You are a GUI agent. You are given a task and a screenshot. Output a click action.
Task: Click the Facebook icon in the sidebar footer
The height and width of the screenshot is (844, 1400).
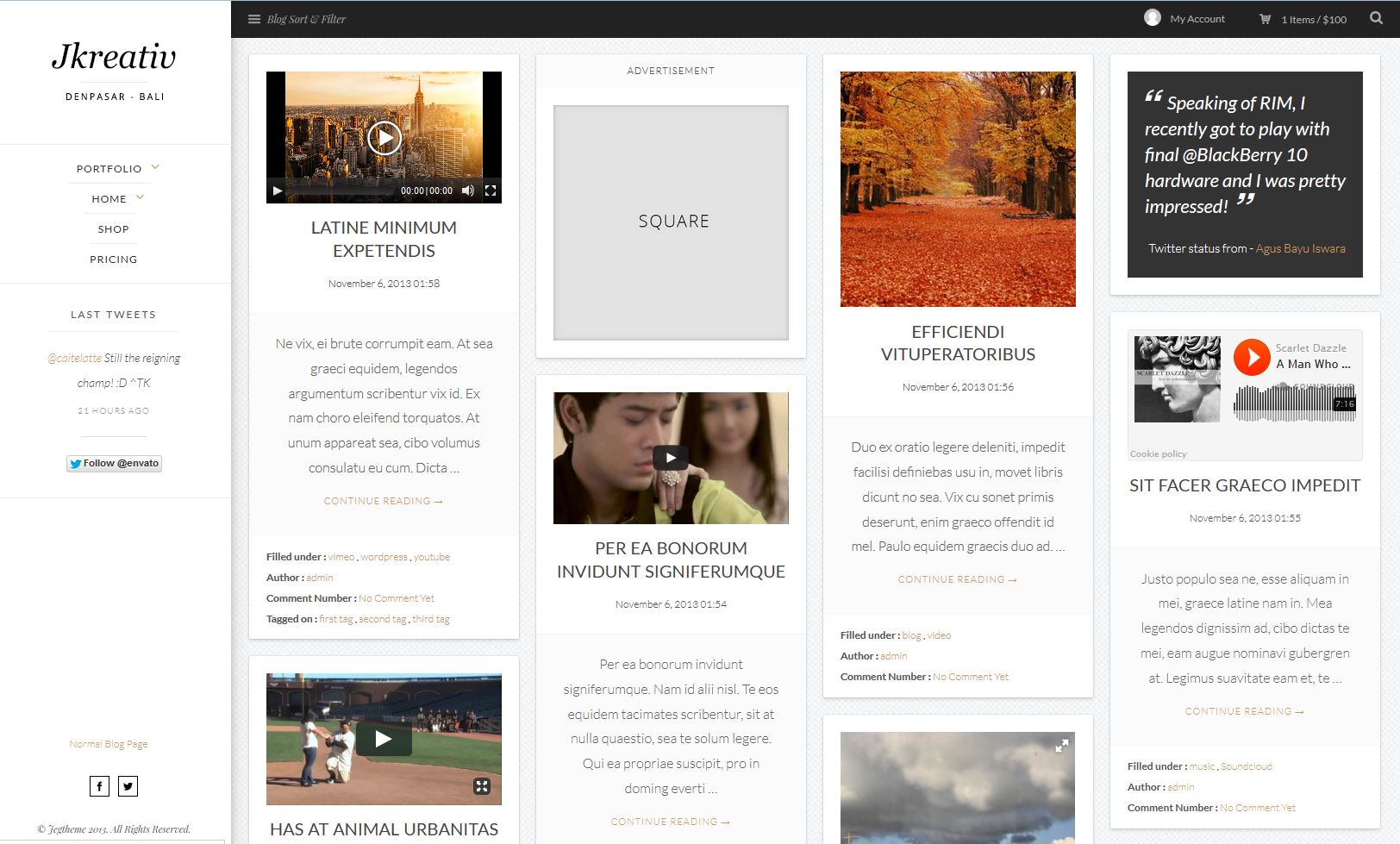point(98,785)
